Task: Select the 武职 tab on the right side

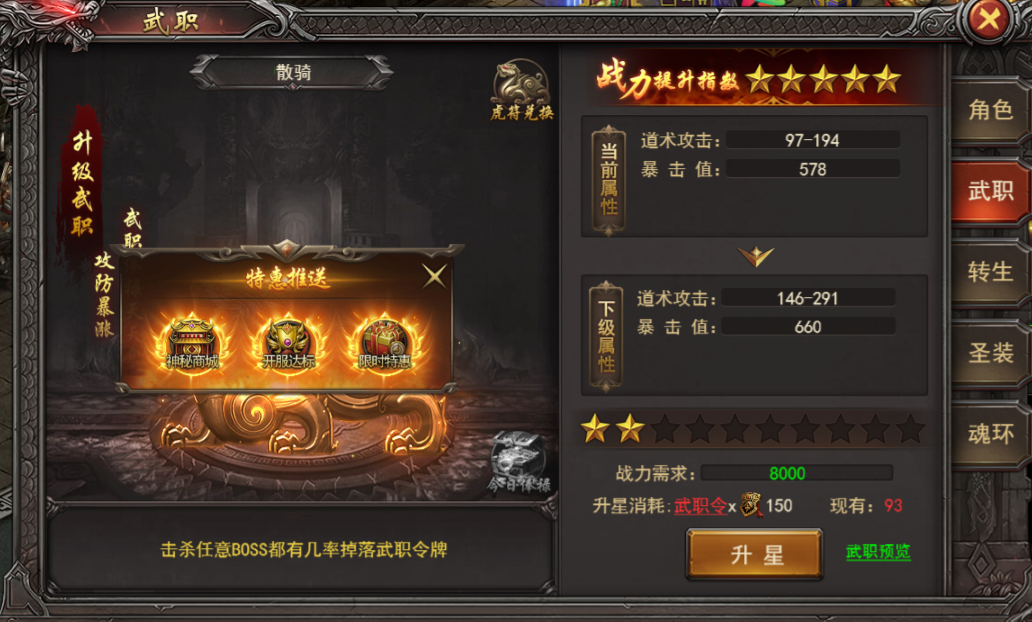Action: [x=990, y=192]
